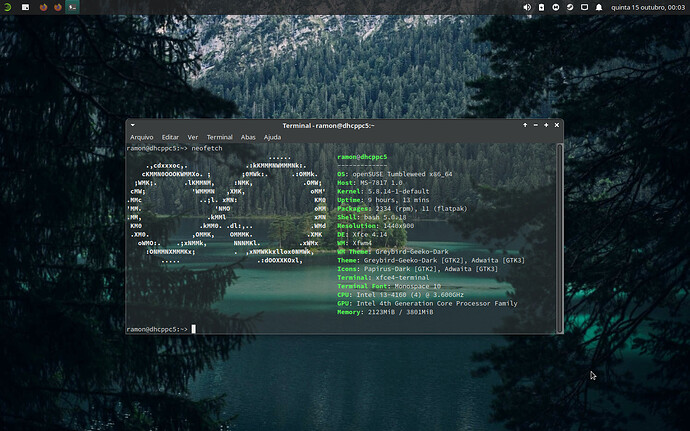This screenshot has width=690, height=431.
Task: Click the 'DE: Xfce 4.14' line
Action: point(362,234)
